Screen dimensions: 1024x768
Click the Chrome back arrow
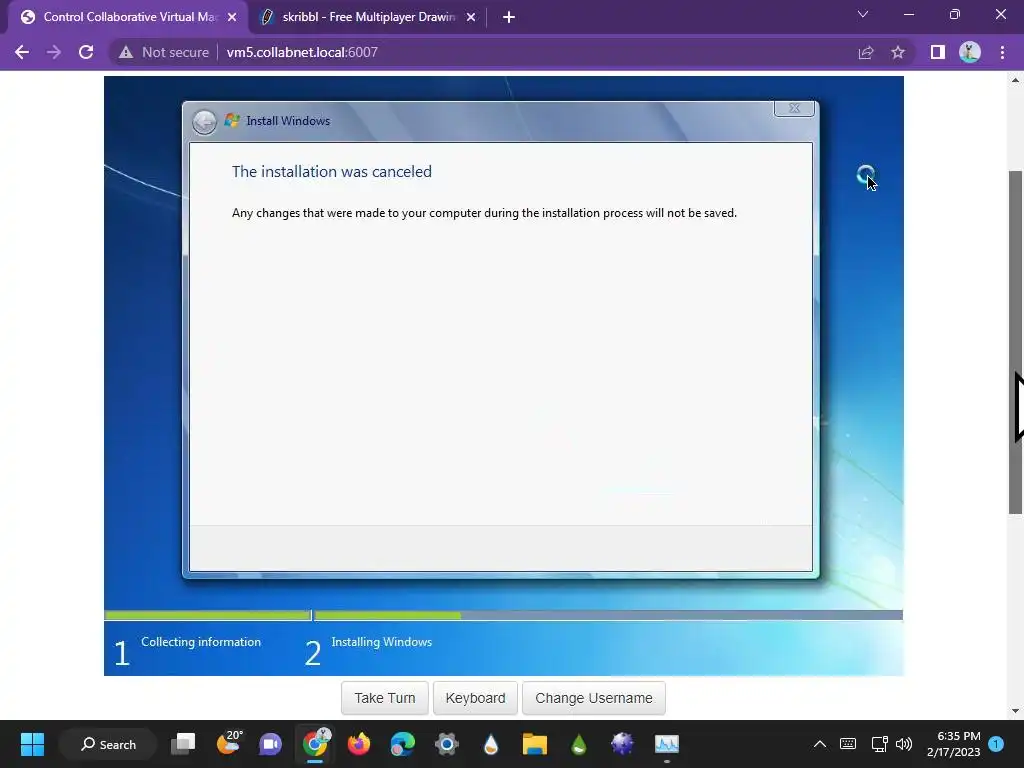(x=22, y=52)
